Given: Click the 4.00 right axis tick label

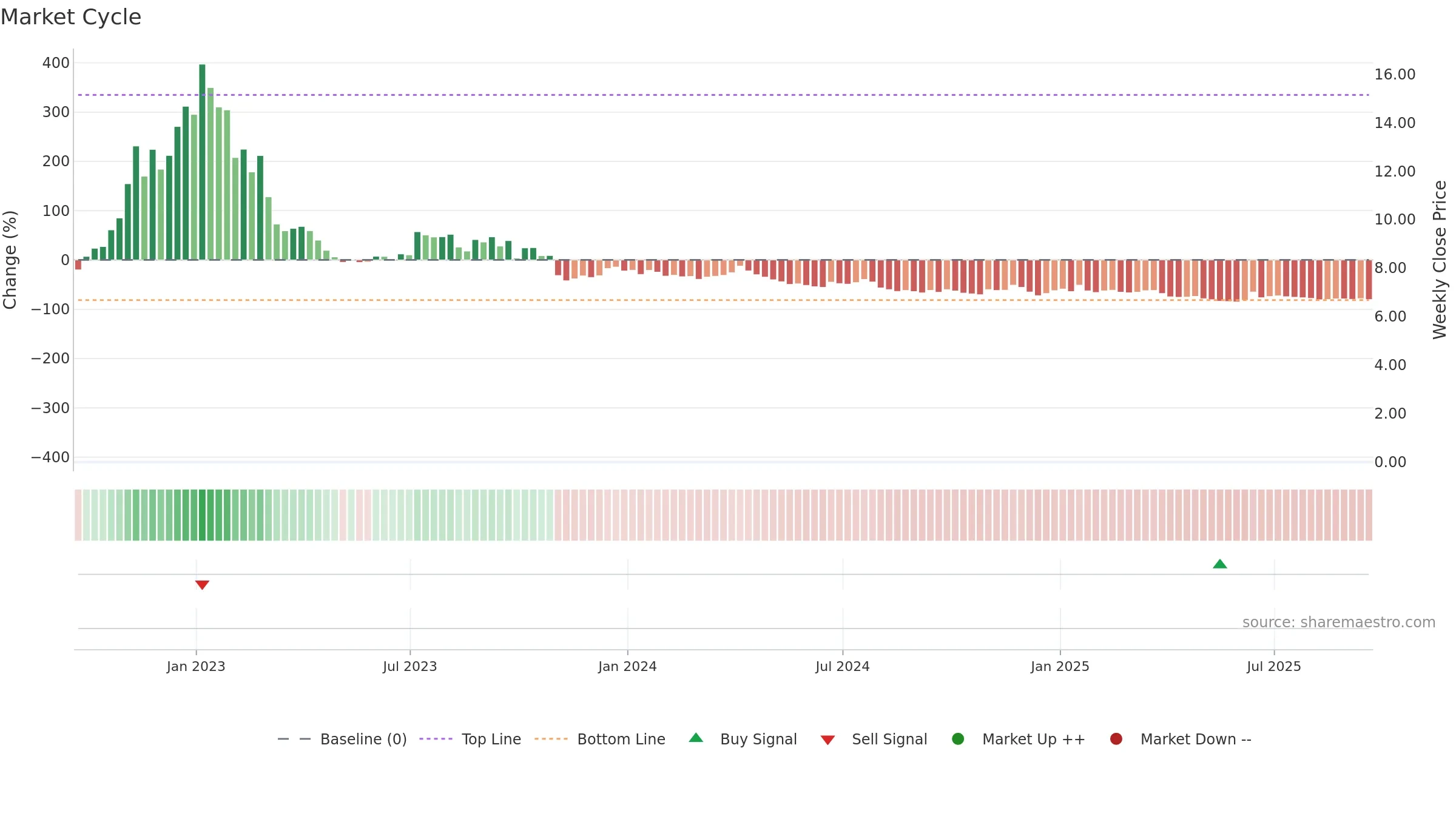Looking at the screenshot, I should click(1390, 365).
